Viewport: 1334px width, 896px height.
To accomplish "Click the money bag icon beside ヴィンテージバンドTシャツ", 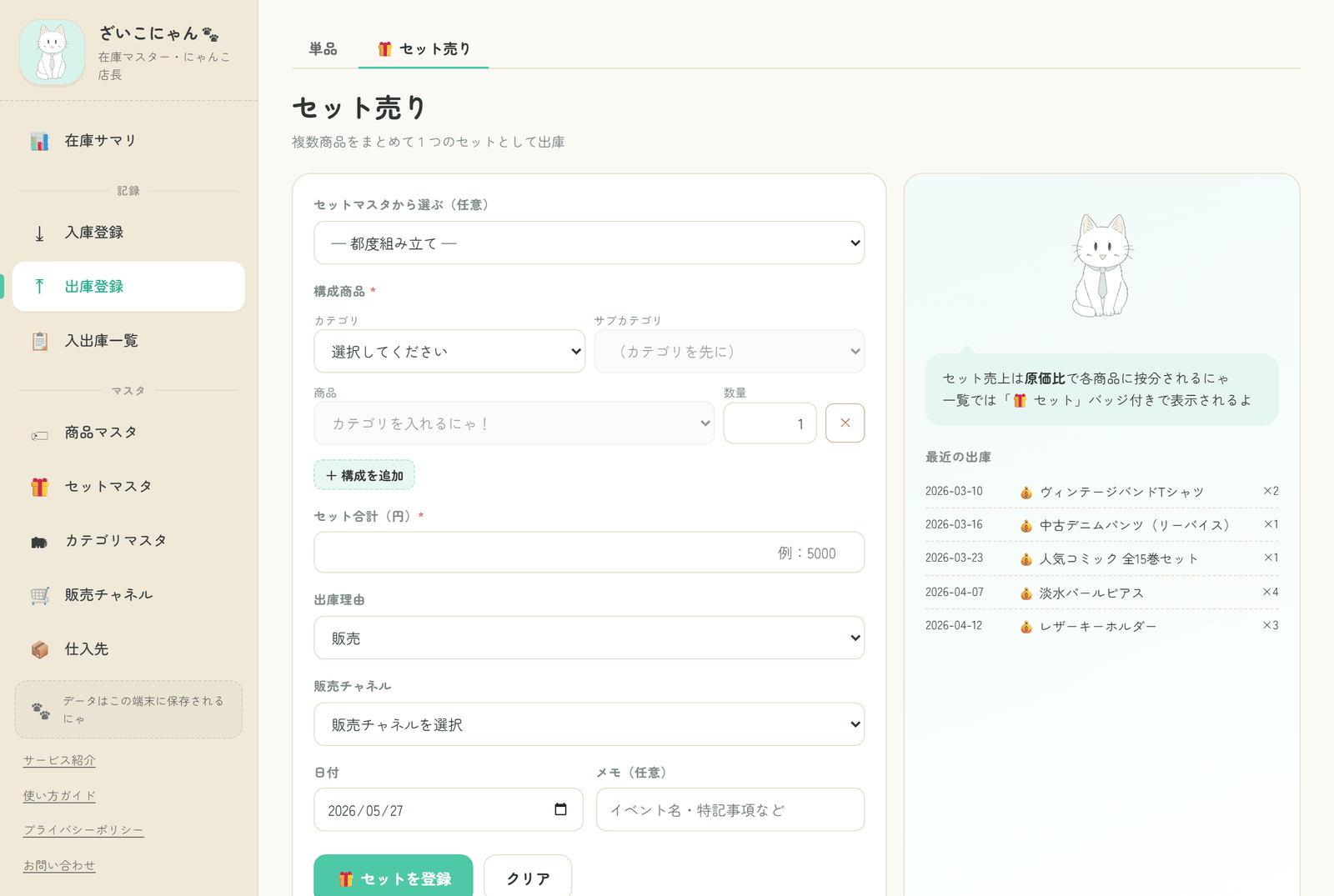I will 1026,493.
